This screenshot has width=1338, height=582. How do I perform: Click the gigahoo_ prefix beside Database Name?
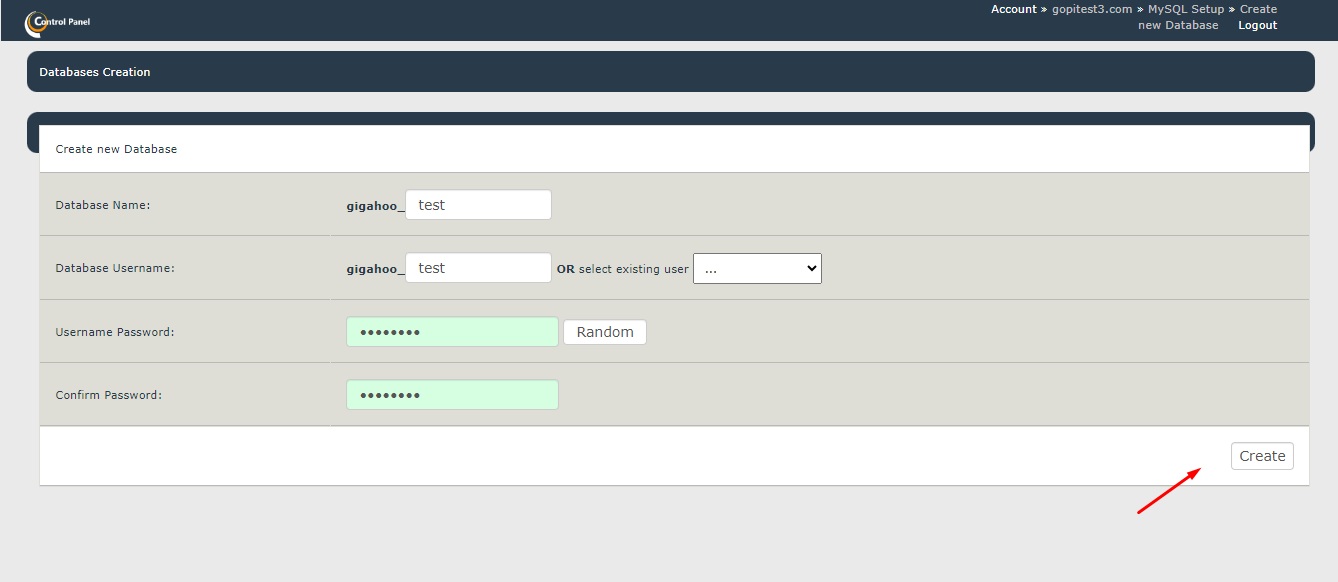(376, 206)
